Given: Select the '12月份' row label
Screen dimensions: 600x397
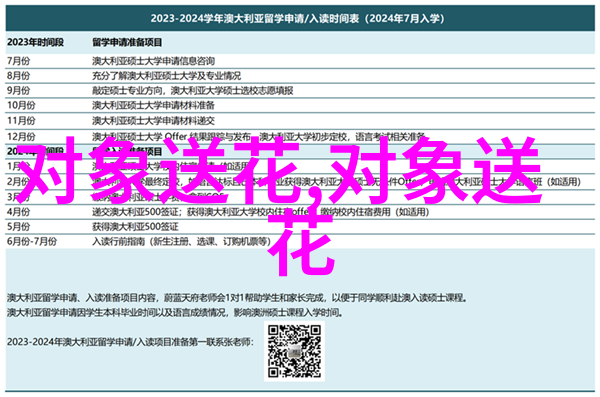Looking at the screenshot, I should tap(21, 136).
